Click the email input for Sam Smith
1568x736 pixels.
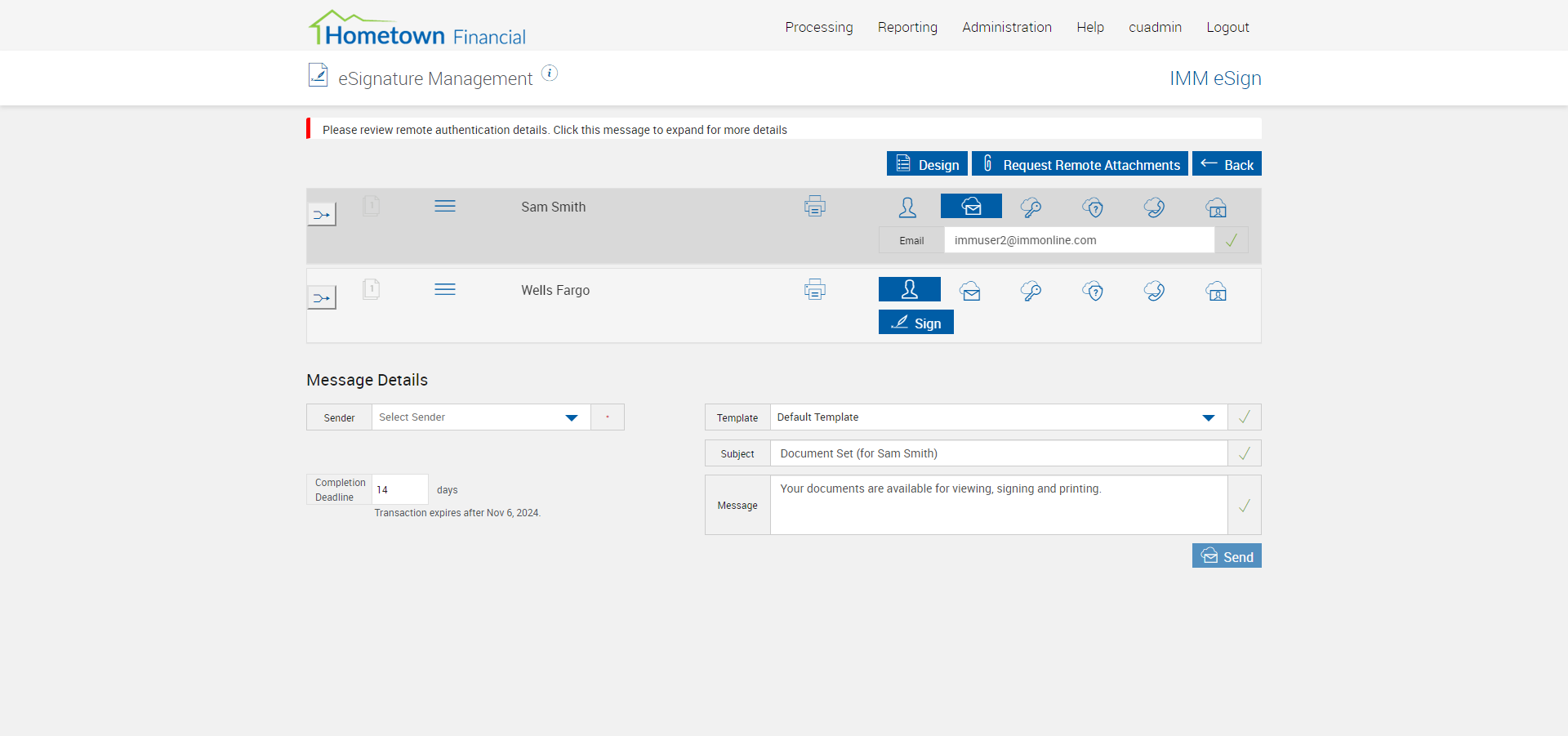point(1080,240)
